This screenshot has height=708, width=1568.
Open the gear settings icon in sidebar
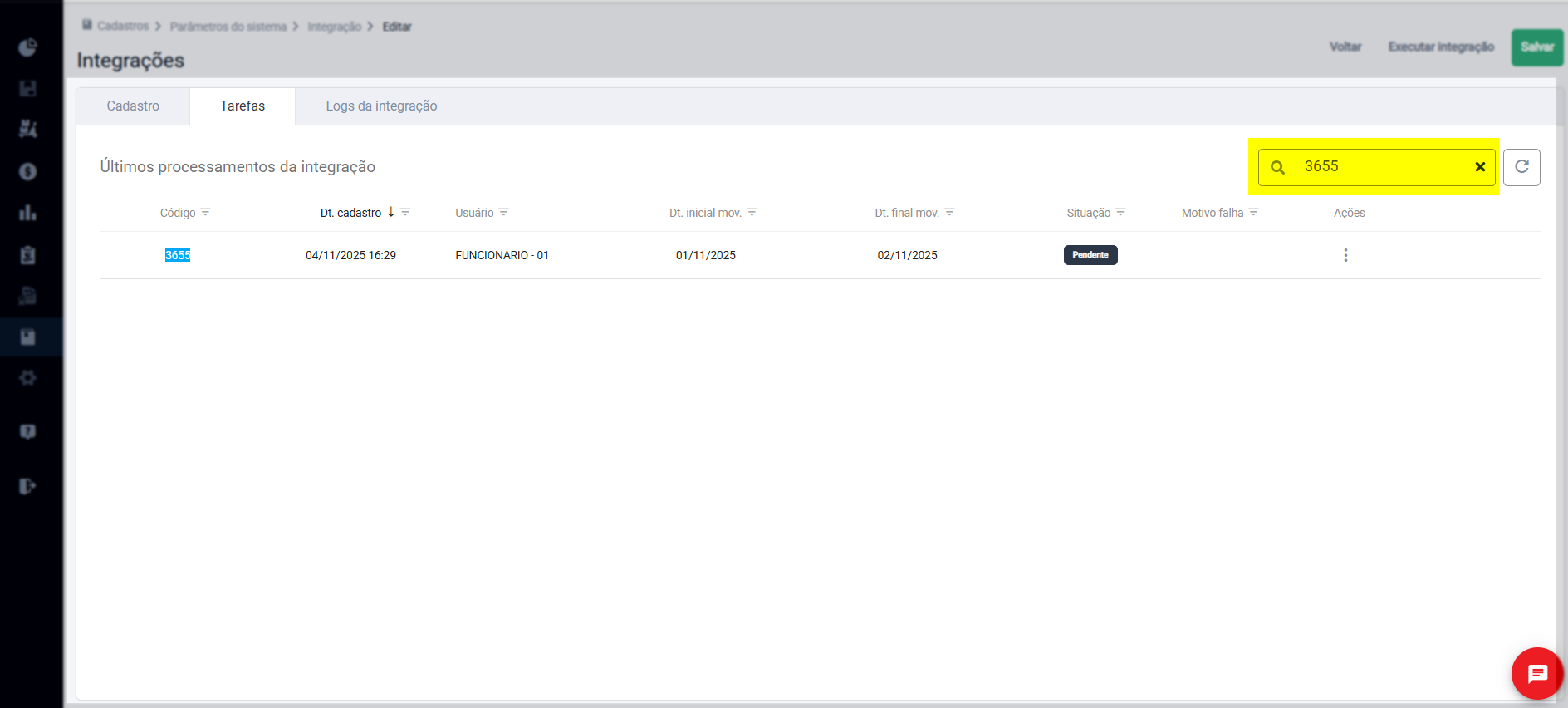point(27,378)
